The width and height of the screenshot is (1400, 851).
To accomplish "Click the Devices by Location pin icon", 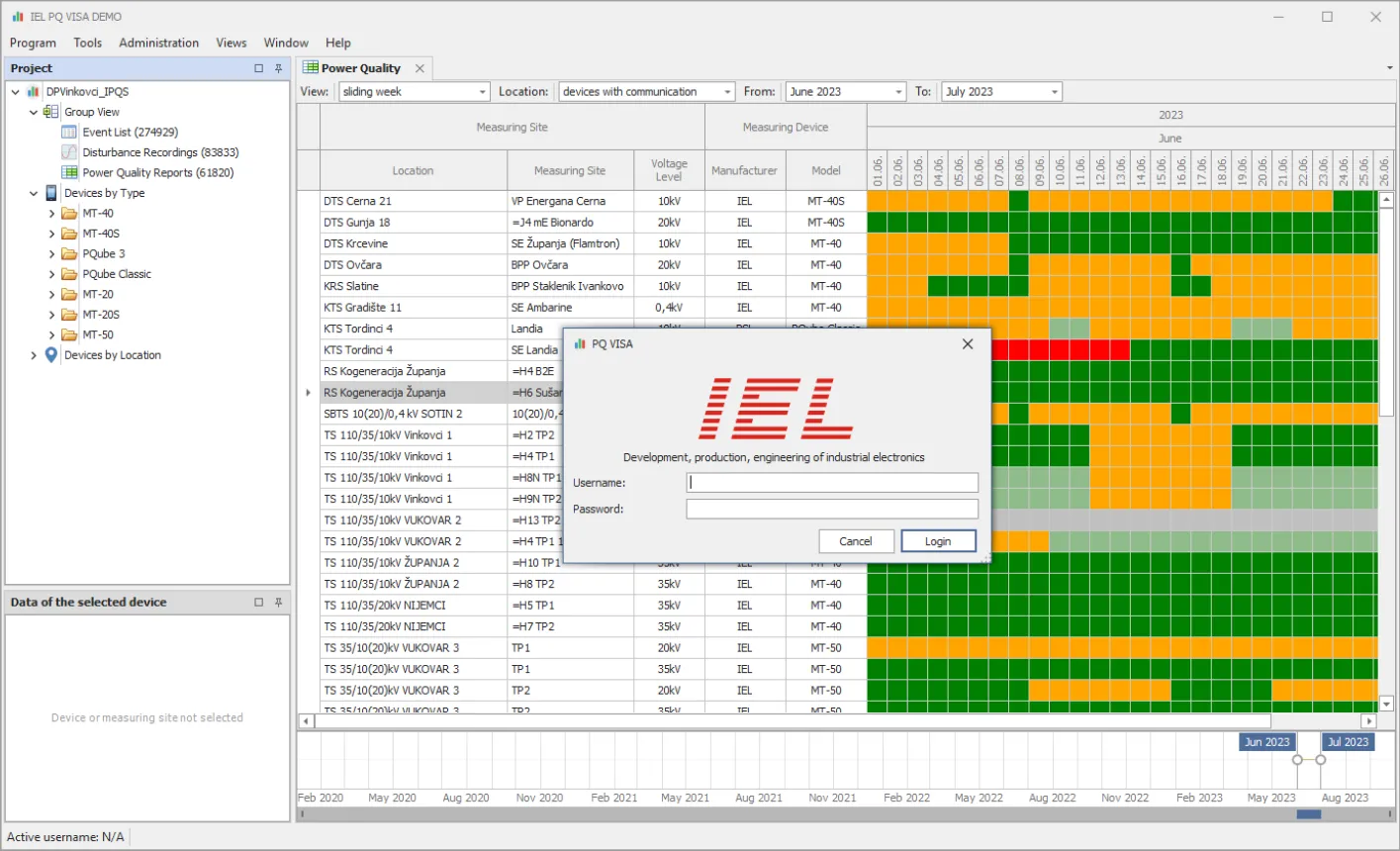I will (x=51, y=355).
